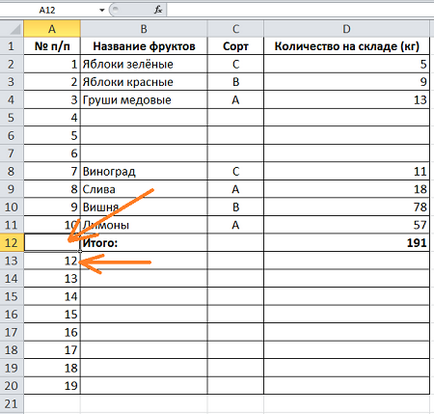This screenshot has width=434, height=414.
Task: Select column B header
Action: pyautogui.click(x=144, y=29)
